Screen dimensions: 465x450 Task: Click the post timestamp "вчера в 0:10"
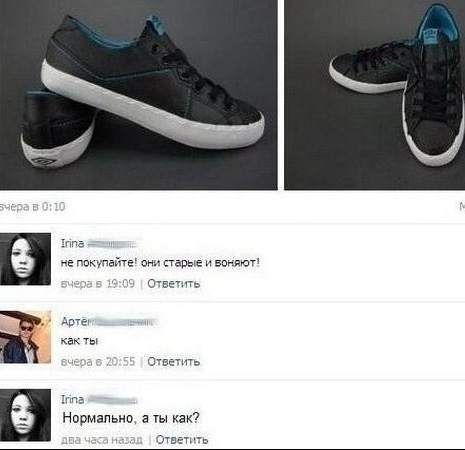click(32, 207)
